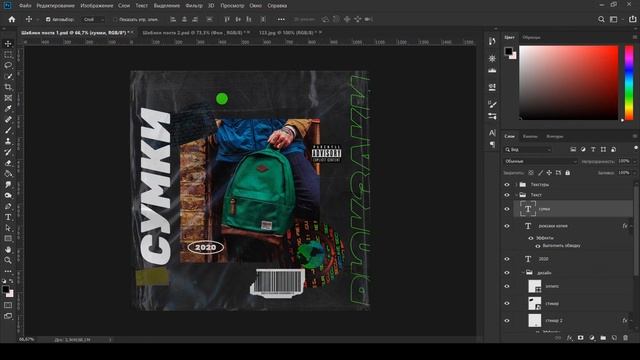Click the new group folder icon
Screen dimensions: 640x360
603,338
